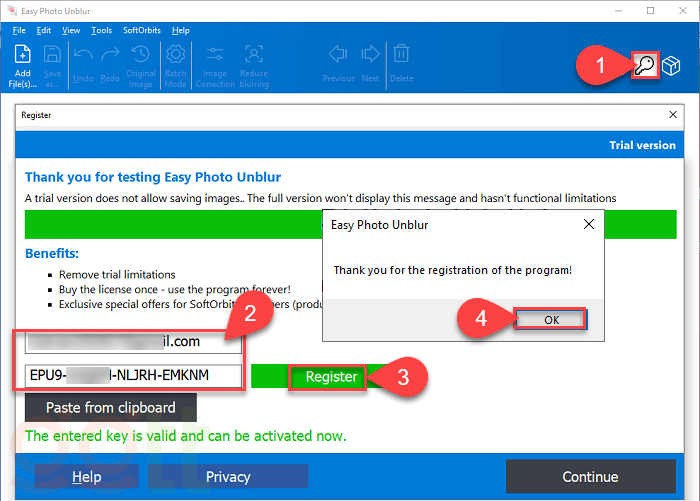Click the 3D box icon in toolbar
Viewport: 700px width, 501px height.
point(672,66)
